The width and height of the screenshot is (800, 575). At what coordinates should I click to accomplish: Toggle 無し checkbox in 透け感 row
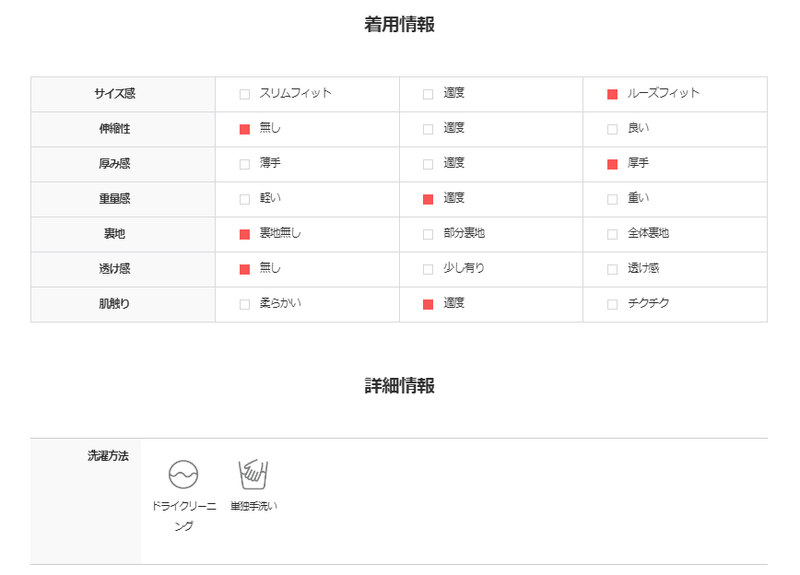244,269
